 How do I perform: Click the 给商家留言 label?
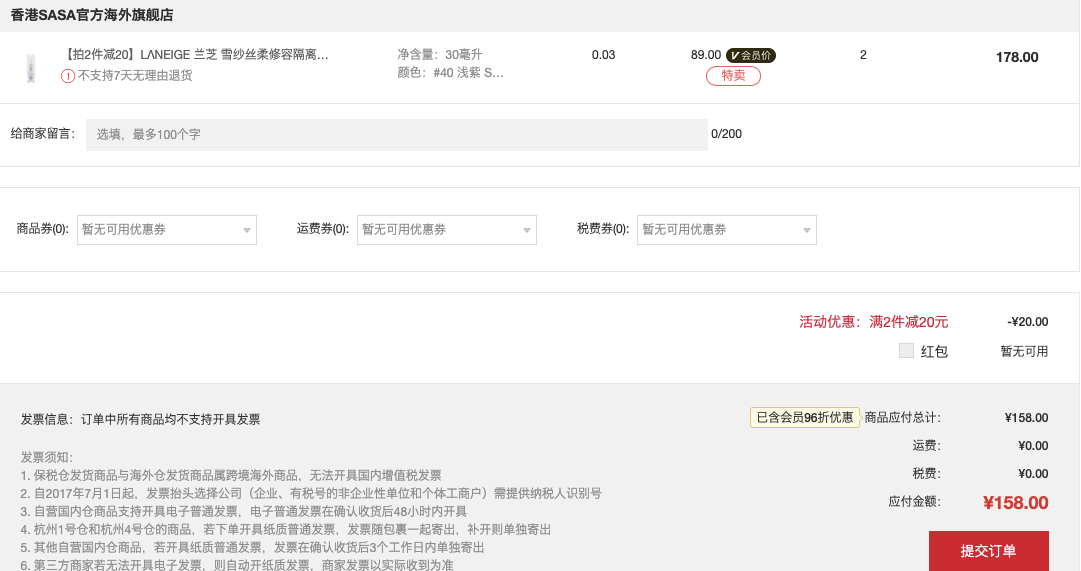pos(43,134)
